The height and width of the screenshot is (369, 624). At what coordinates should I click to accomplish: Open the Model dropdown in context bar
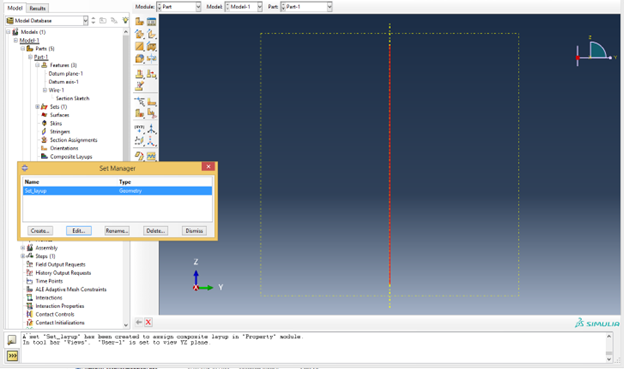coord(243,7)
